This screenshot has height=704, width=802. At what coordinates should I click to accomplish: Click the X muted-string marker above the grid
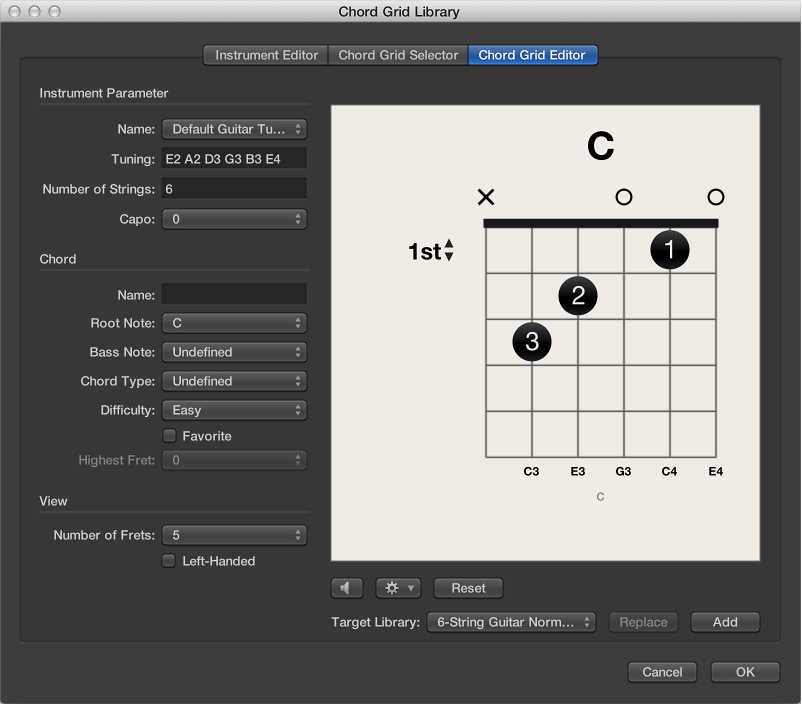(x=485, y=197)
